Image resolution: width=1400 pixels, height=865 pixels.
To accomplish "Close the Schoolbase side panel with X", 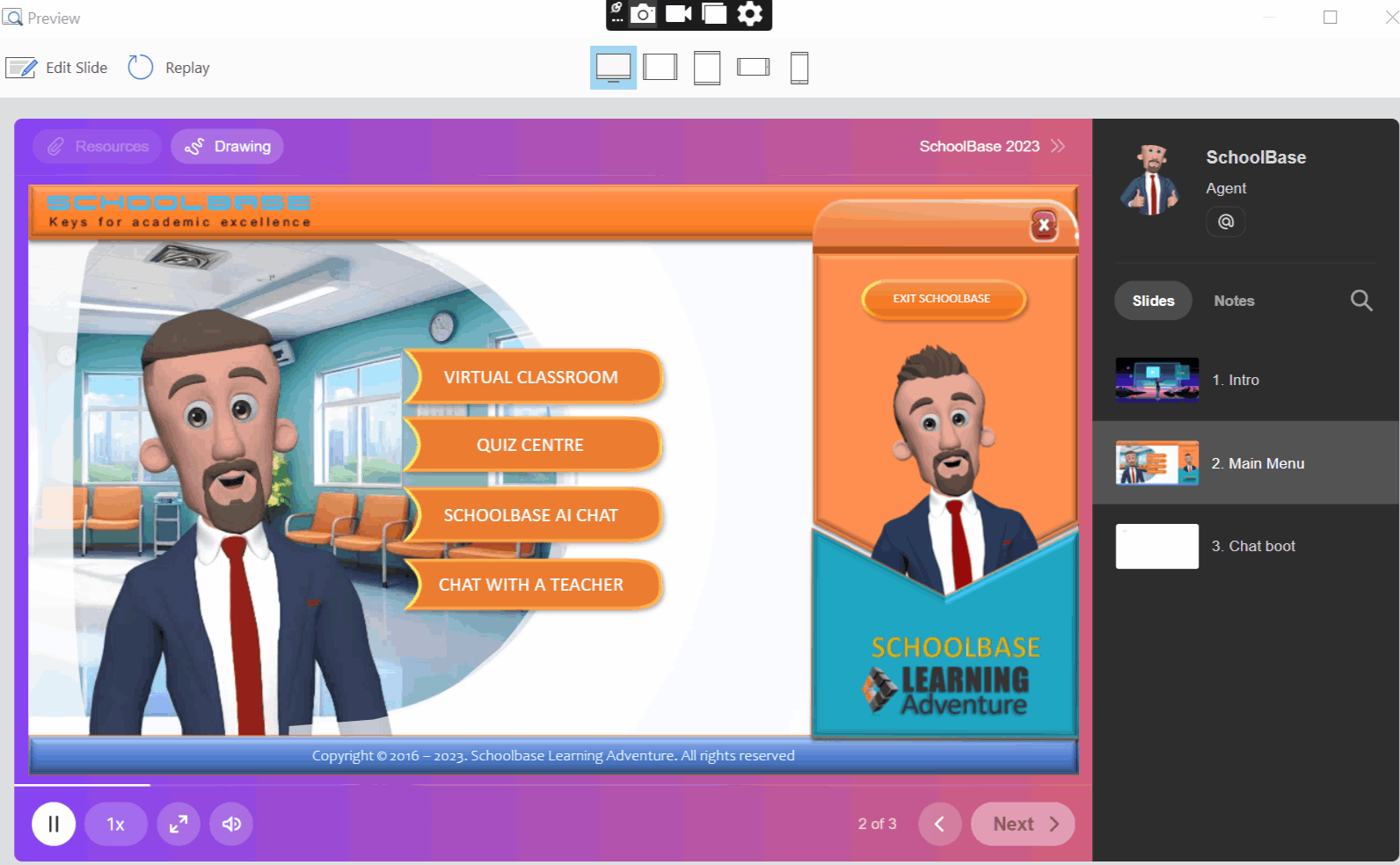I will coord(1044,225).
